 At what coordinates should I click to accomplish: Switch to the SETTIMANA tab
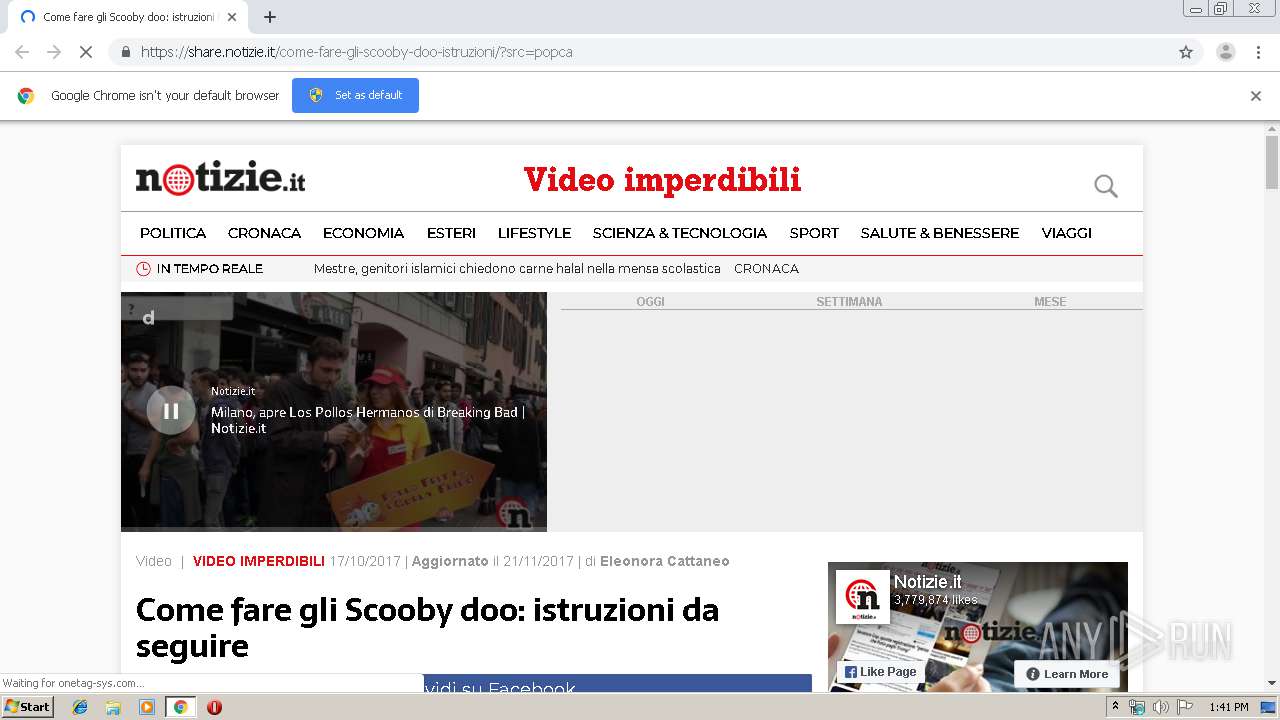tap(849, 301)
